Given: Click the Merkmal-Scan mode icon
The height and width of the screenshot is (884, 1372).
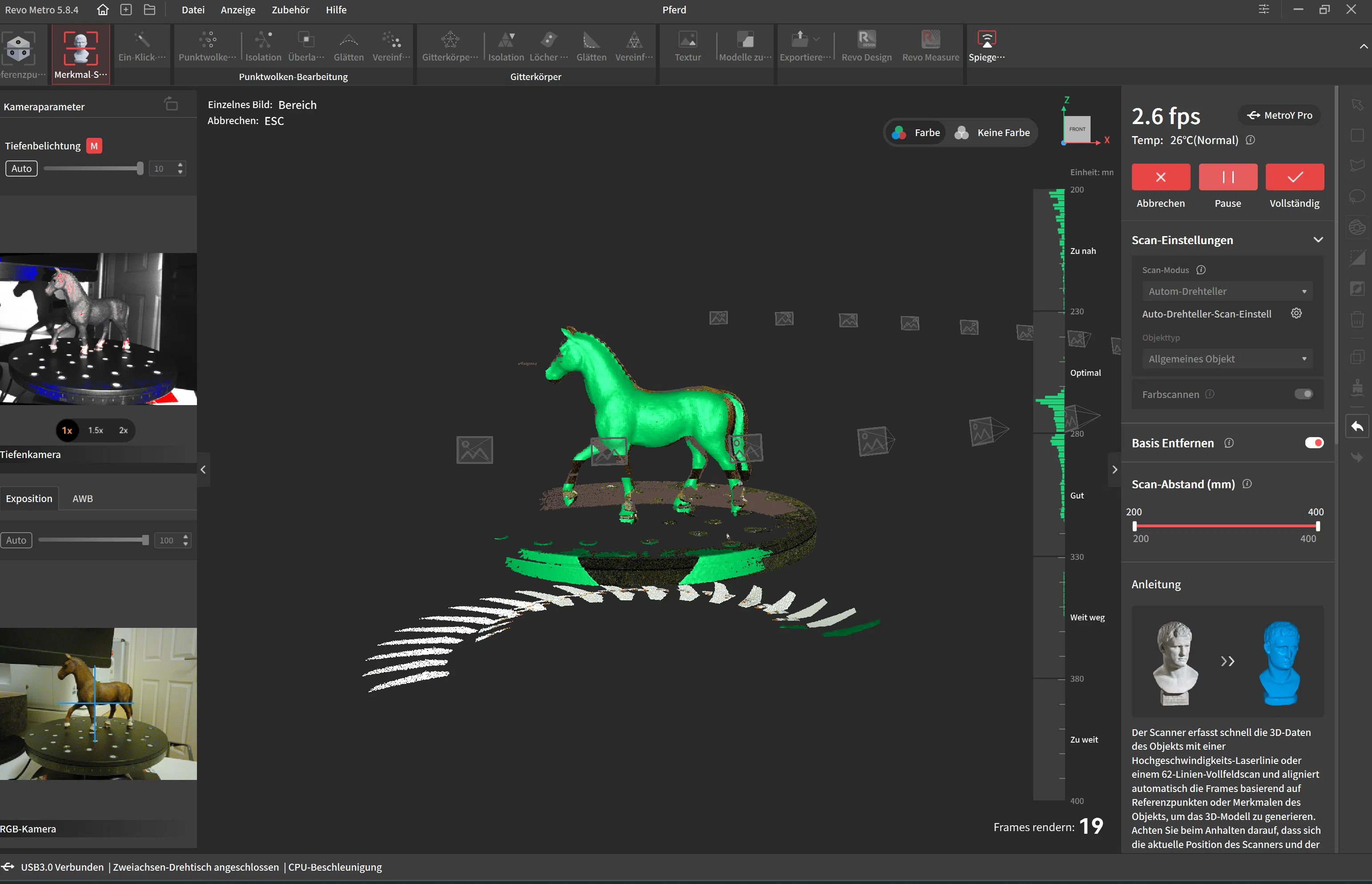Looking at the screenshot, I should point(80,48).
